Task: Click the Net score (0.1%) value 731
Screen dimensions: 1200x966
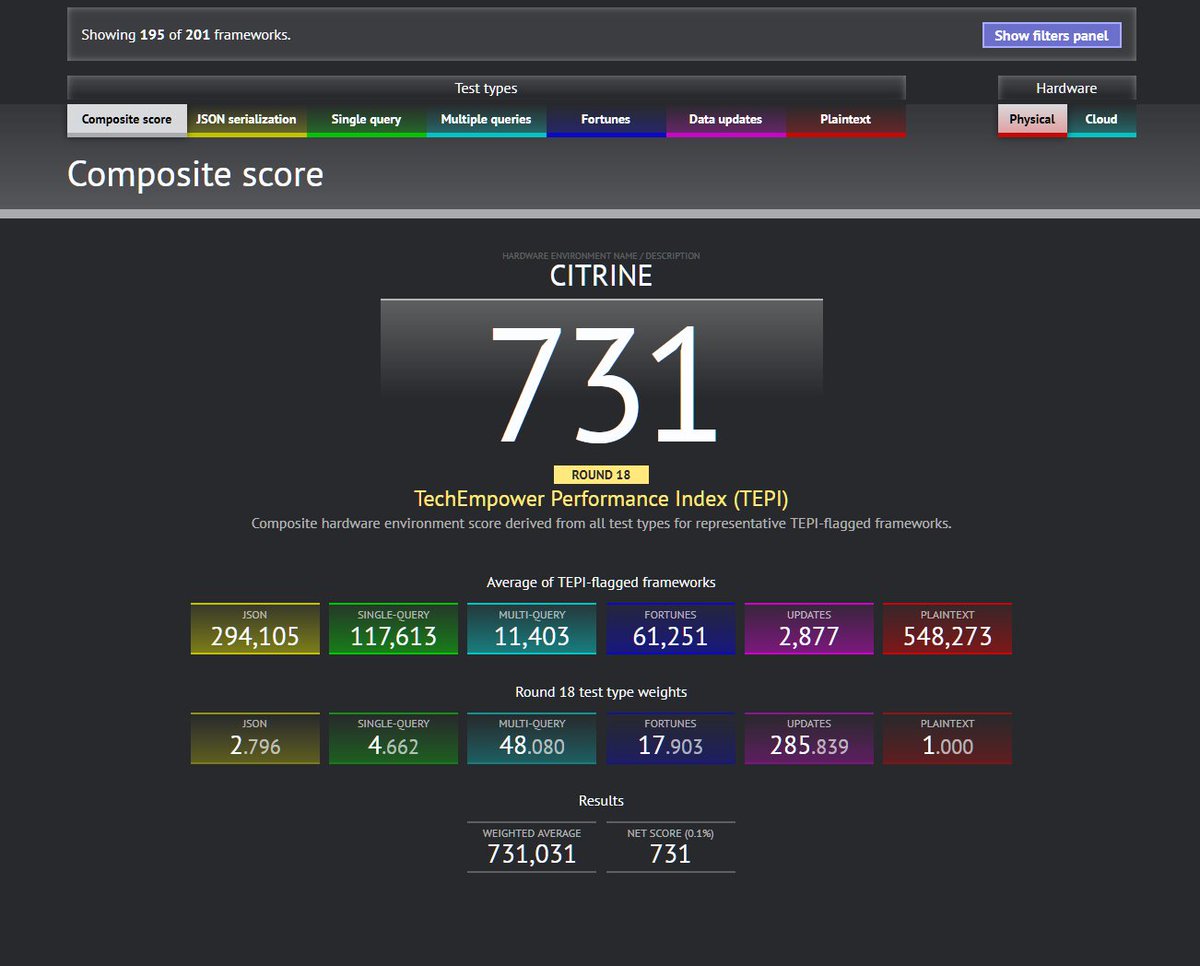Action: click(670, 854)
